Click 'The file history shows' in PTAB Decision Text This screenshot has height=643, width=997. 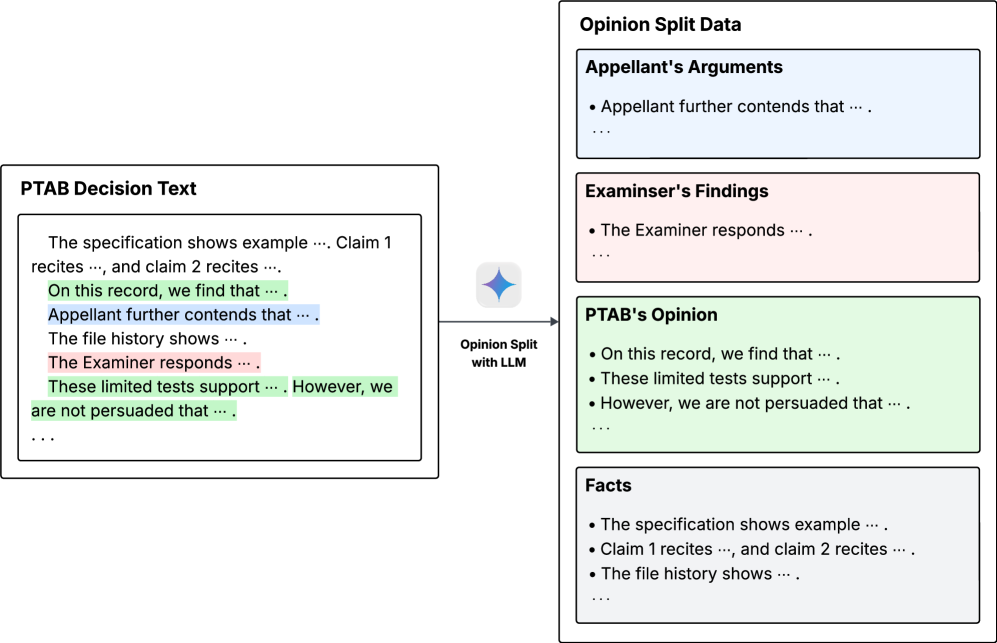point(146,339)
